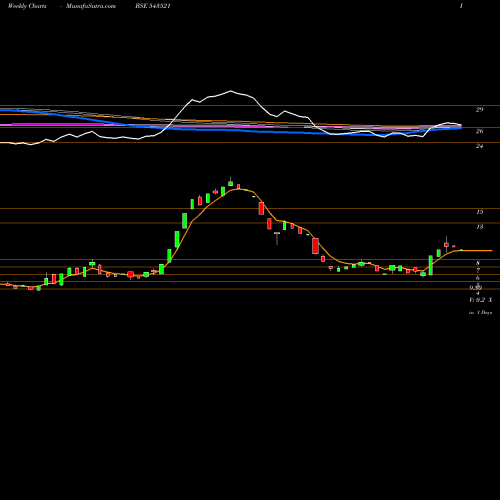Screen dimensions: 500x500
Task: Select the highest green candlestick at the peak
Action: pyautogui.click(x=230, y=182)
